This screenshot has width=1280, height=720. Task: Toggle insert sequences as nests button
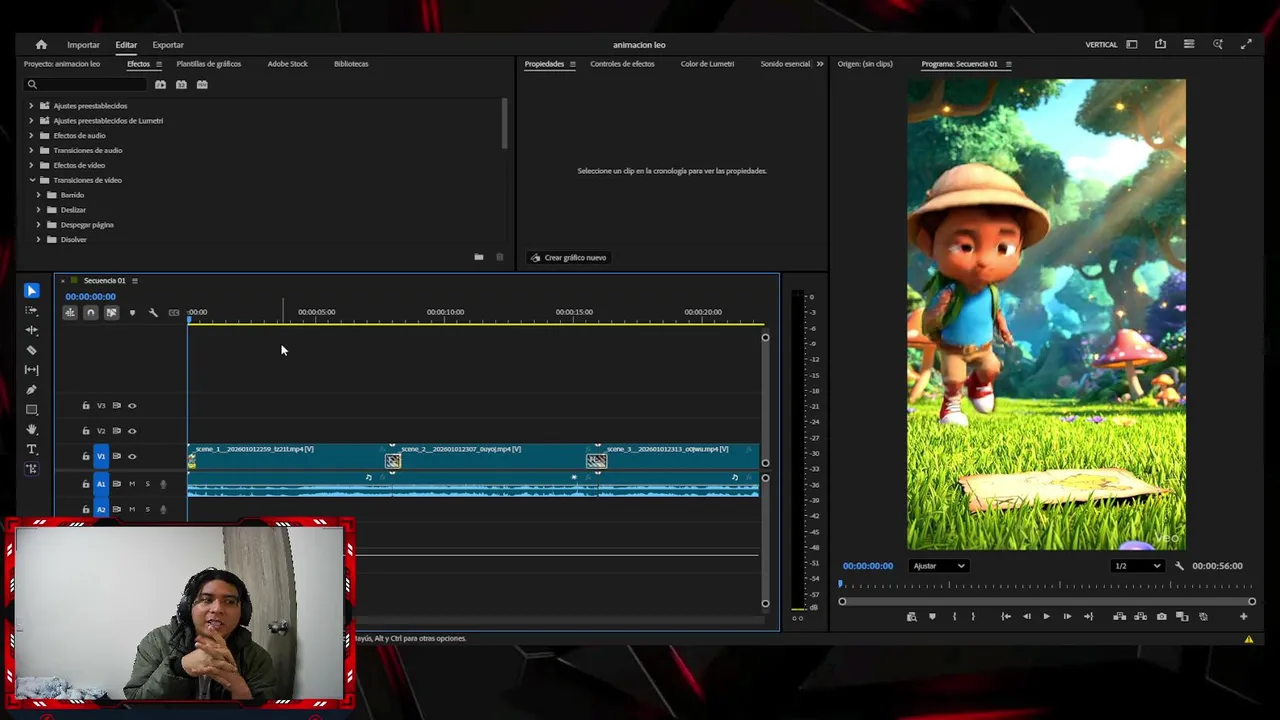point(70,313)
